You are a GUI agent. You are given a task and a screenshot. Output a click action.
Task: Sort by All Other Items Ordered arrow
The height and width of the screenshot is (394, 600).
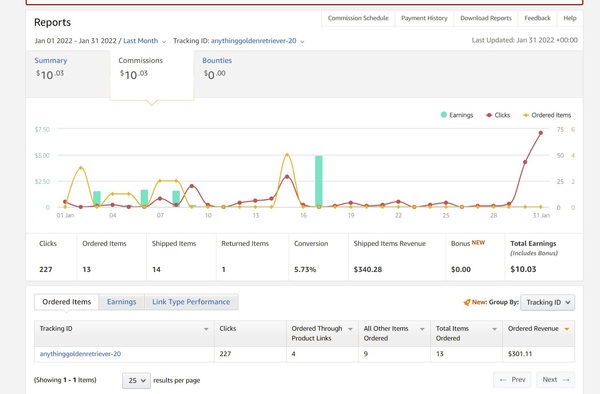[x=422, y=329]
